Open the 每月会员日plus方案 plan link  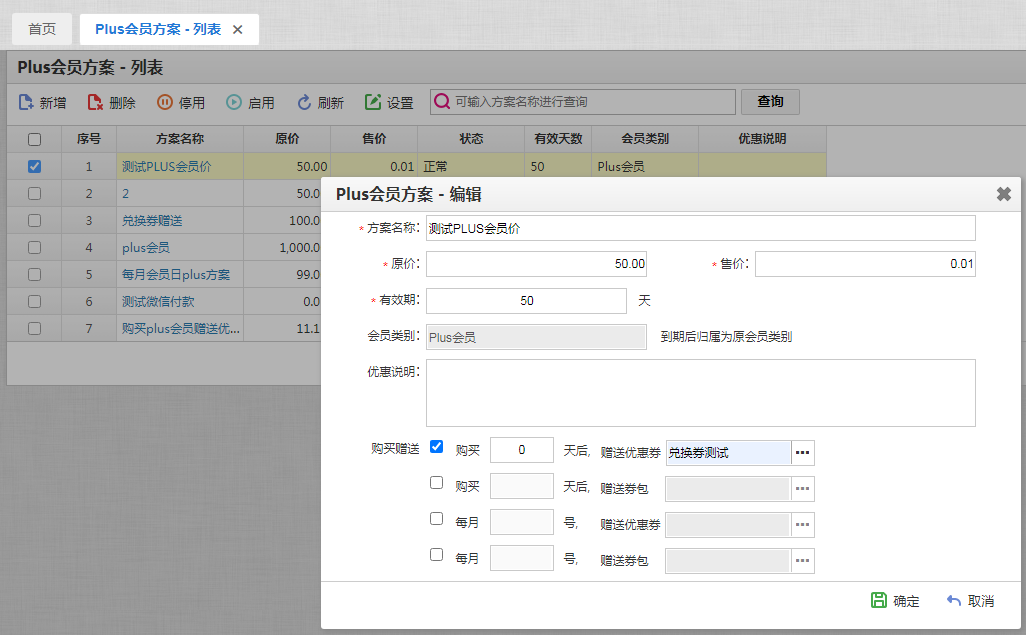[176, 274]
